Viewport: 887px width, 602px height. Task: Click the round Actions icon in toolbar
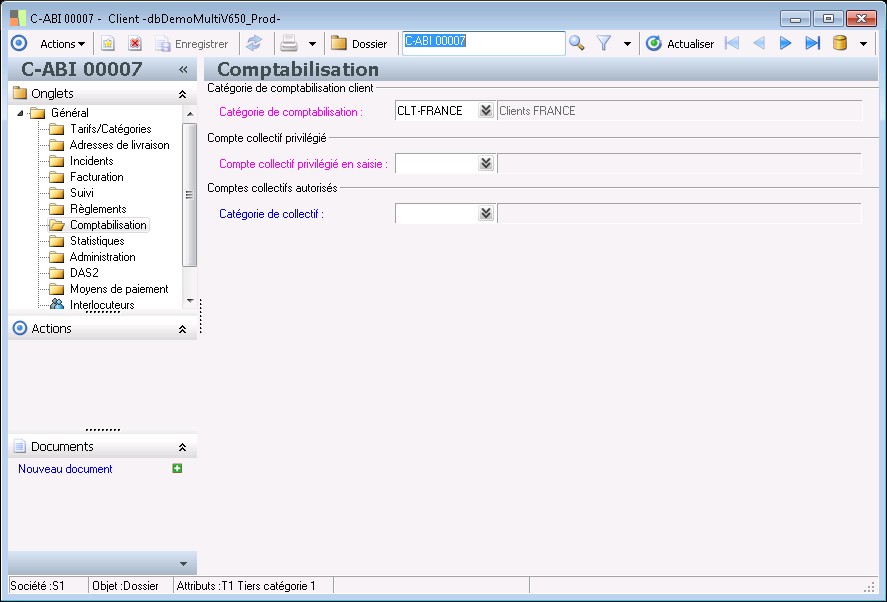click(x=19, y=44)
